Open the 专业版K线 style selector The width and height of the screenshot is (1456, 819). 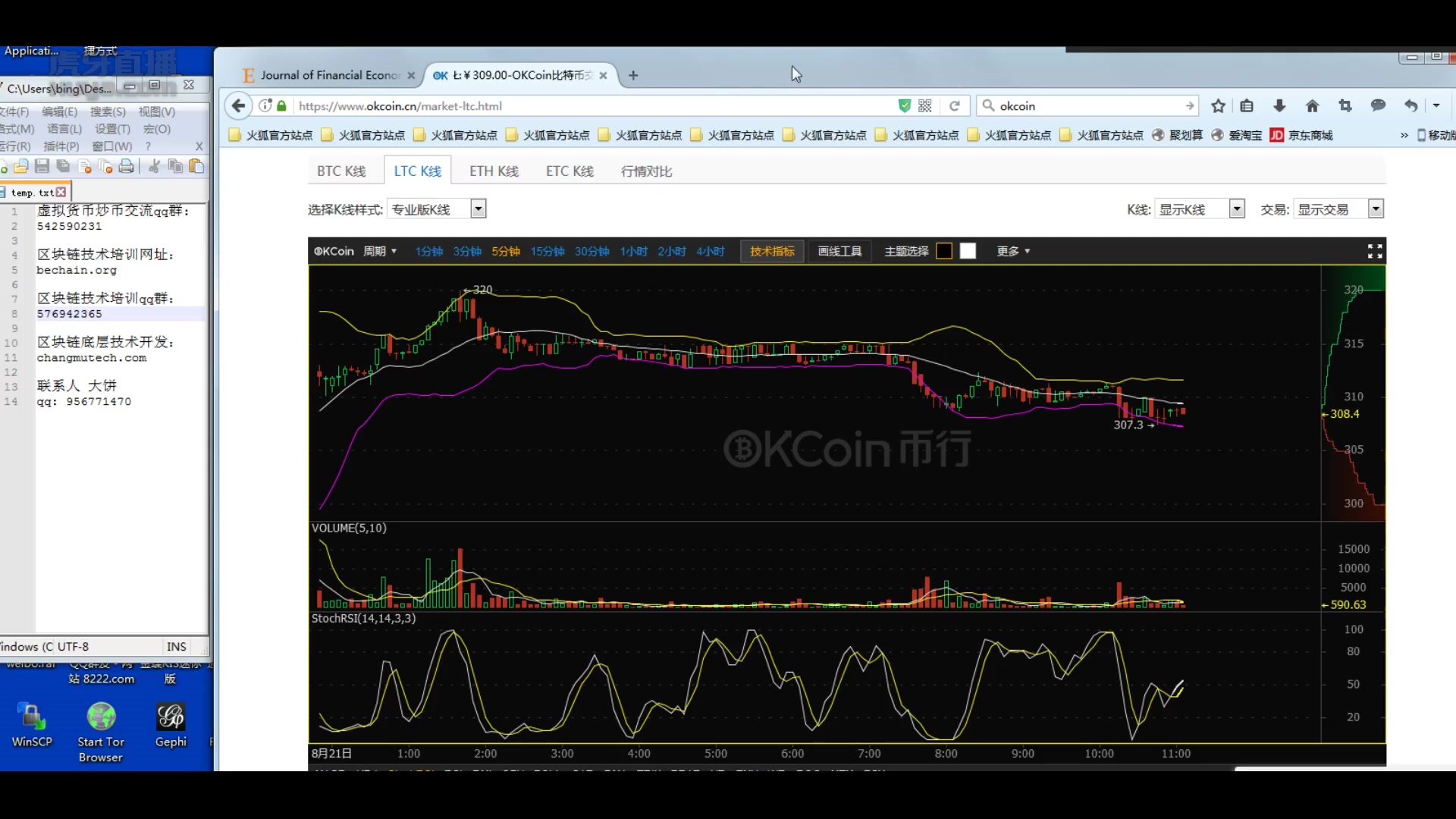coord(478,209)
